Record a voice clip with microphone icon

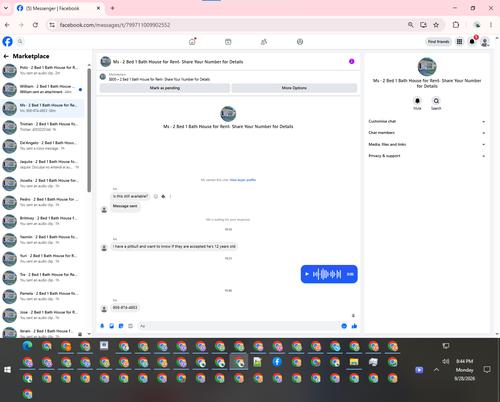(x=102, y=326)
